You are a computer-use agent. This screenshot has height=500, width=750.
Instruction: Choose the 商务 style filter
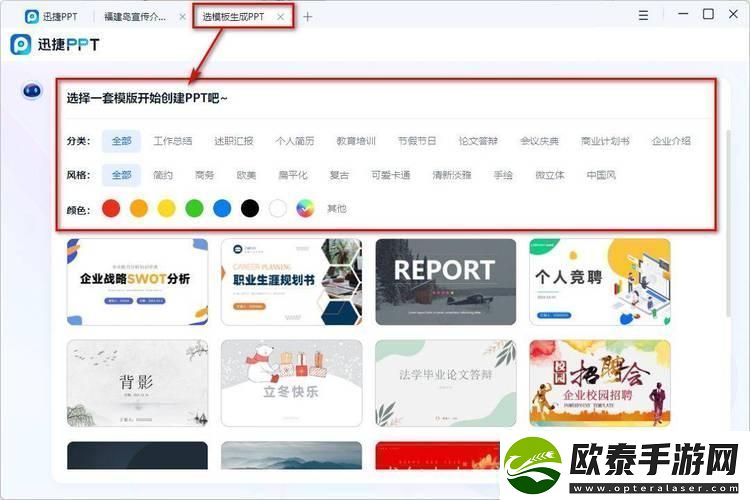[205, 175]
